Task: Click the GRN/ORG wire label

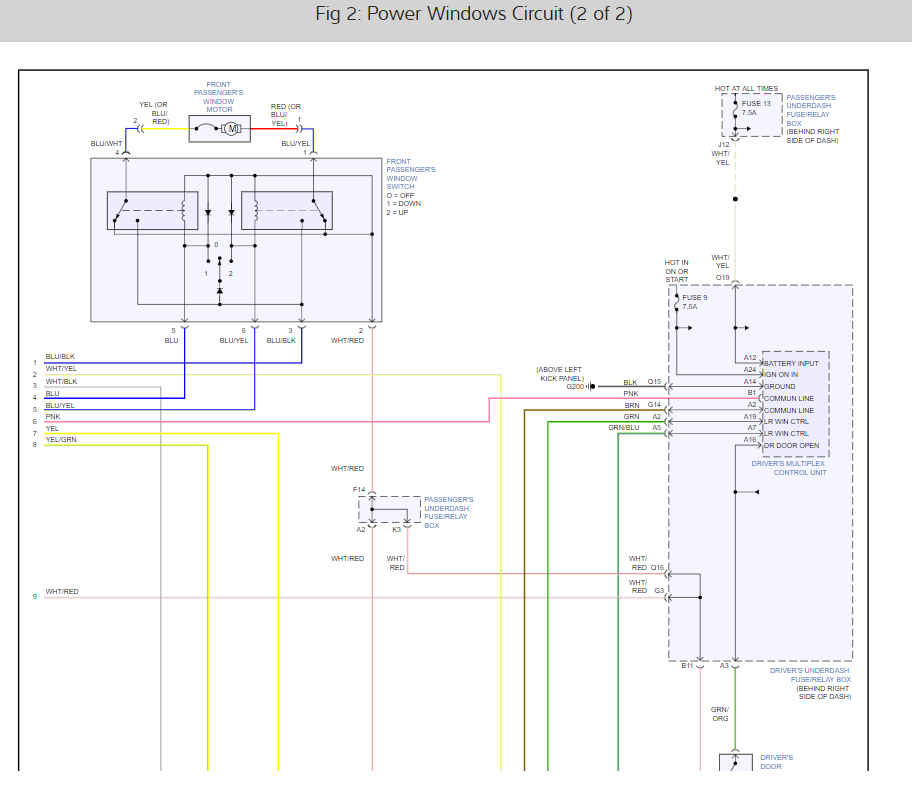Action: (x=720, y=714)
